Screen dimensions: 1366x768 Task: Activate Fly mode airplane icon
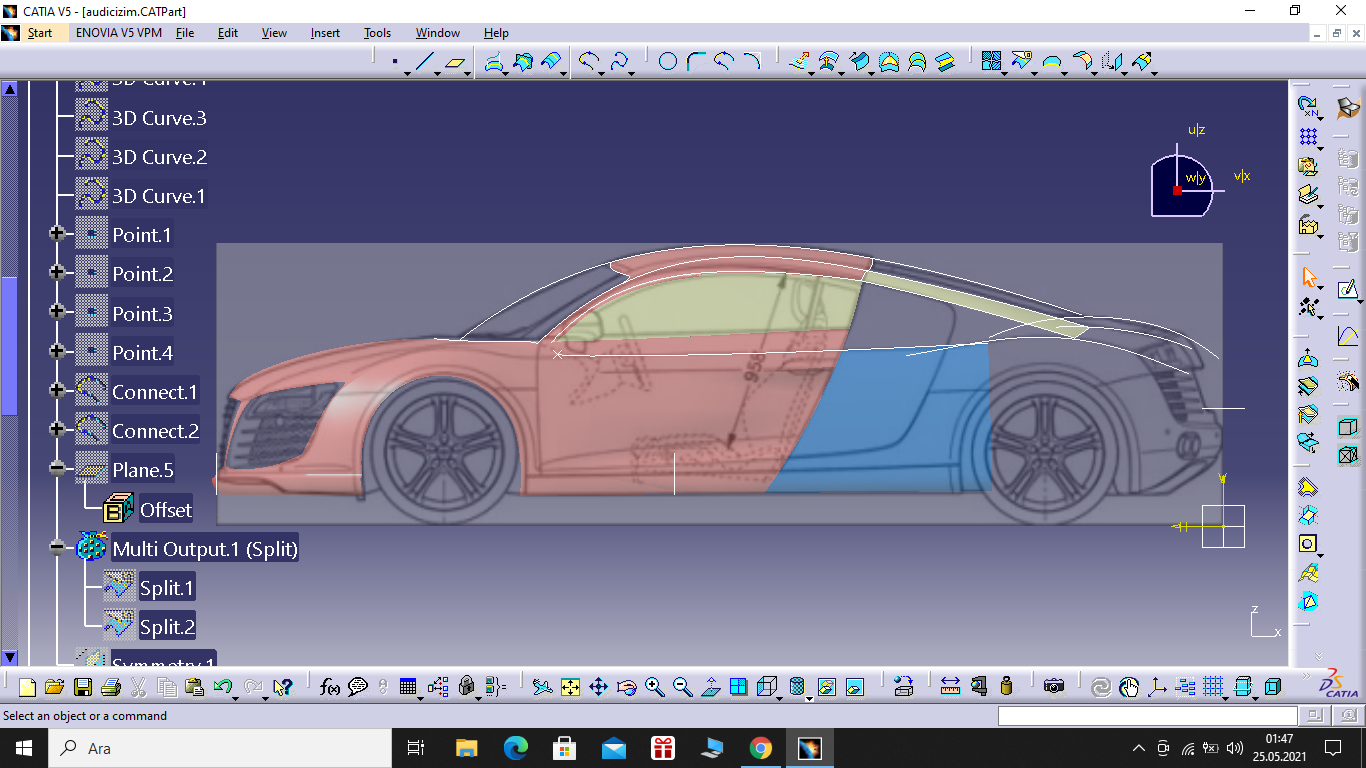pyautogui.click(x=542, y=687)
